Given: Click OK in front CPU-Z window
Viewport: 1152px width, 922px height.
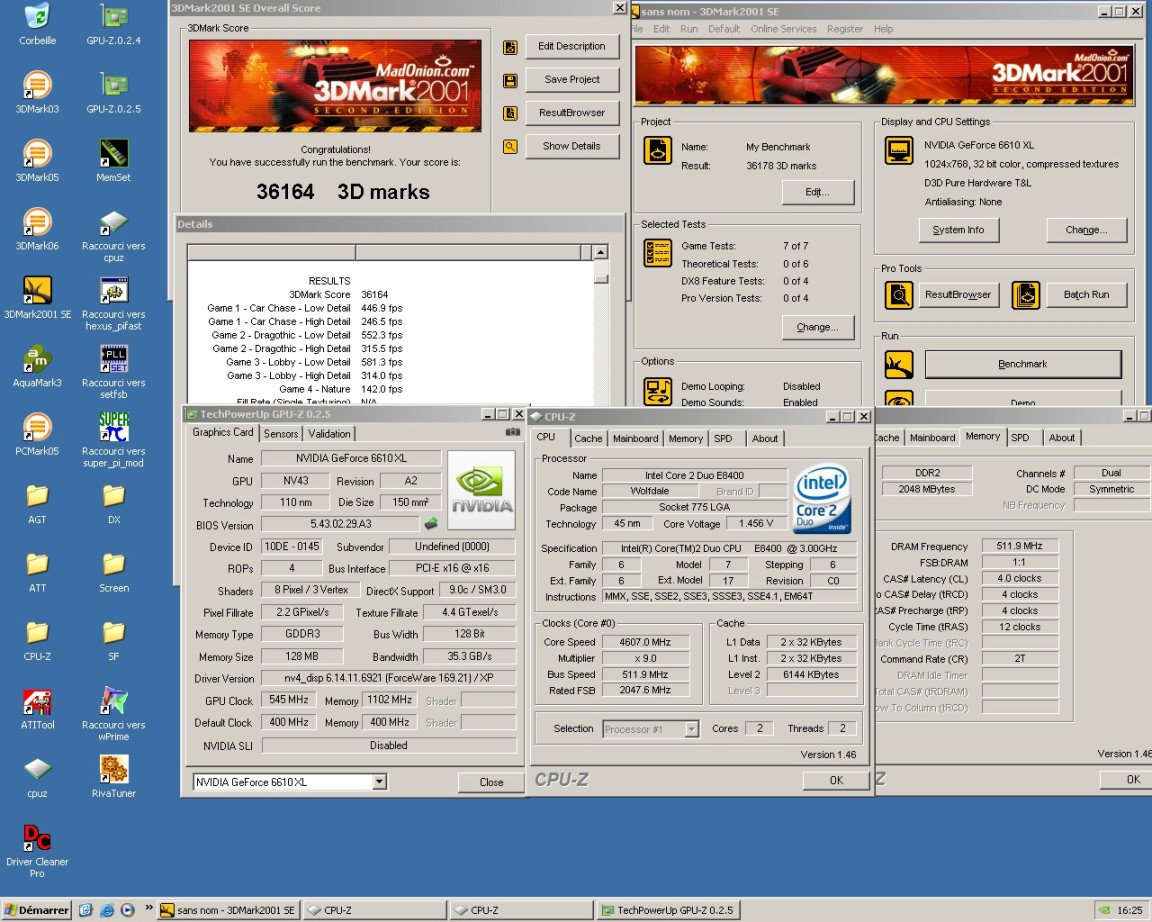Looking at the screenshot, I should coord(836,780).
